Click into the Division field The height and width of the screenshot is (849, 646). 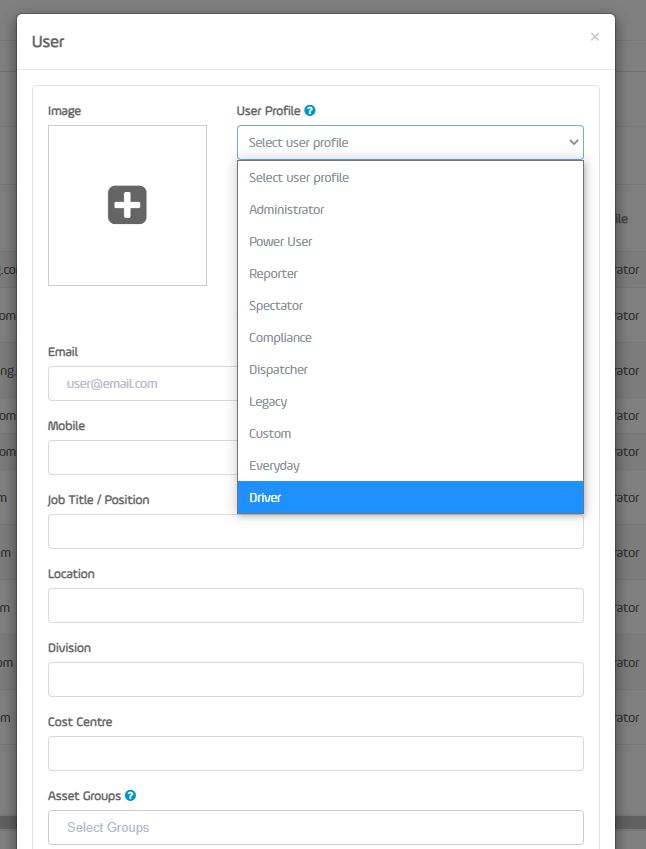click(x=316, y=680)
